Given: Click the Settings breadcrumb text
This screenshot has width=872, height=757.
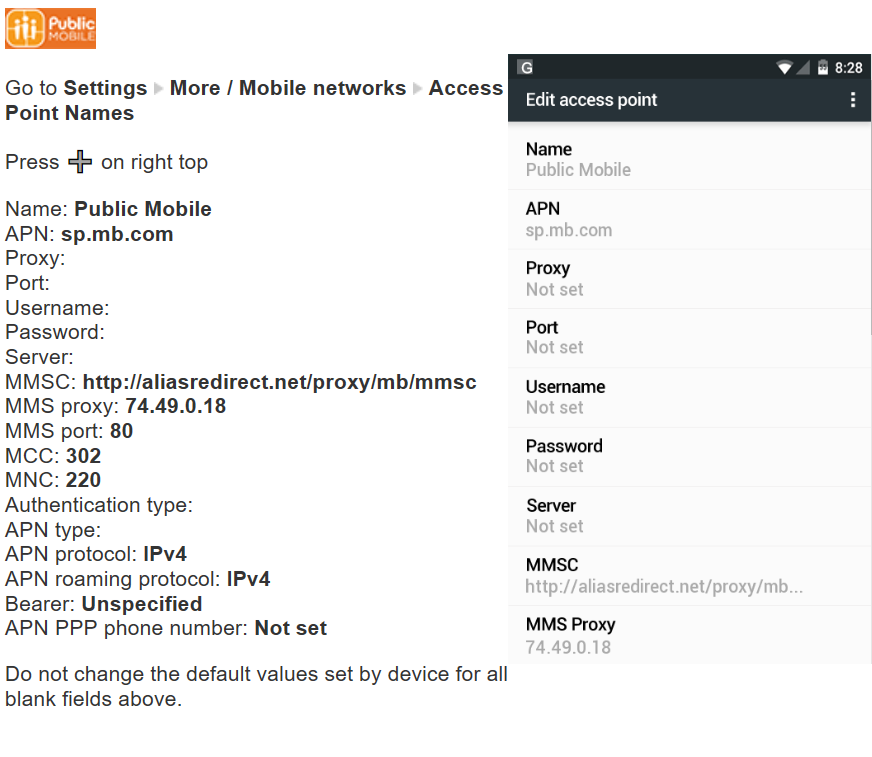Looking at the screenshot, I should tap(105, 88).
